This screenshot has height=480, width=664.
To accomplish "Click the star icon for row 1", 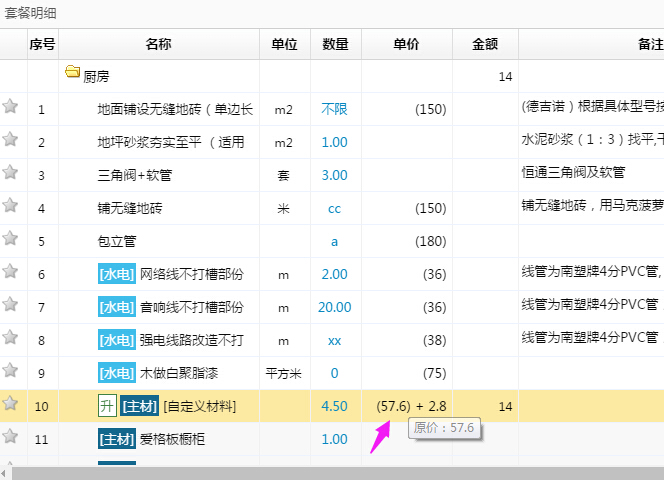I will click(11, 107).
